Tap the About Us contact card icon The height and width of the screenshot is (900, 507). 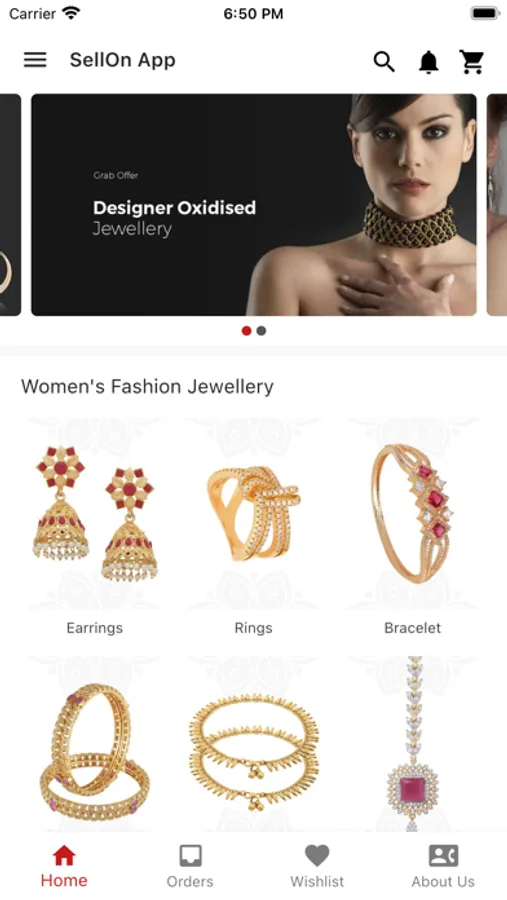pos(443,856)
